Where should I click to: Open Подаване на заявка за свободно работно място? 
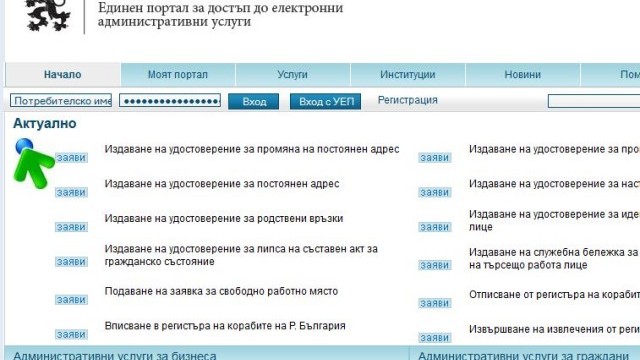221,291
